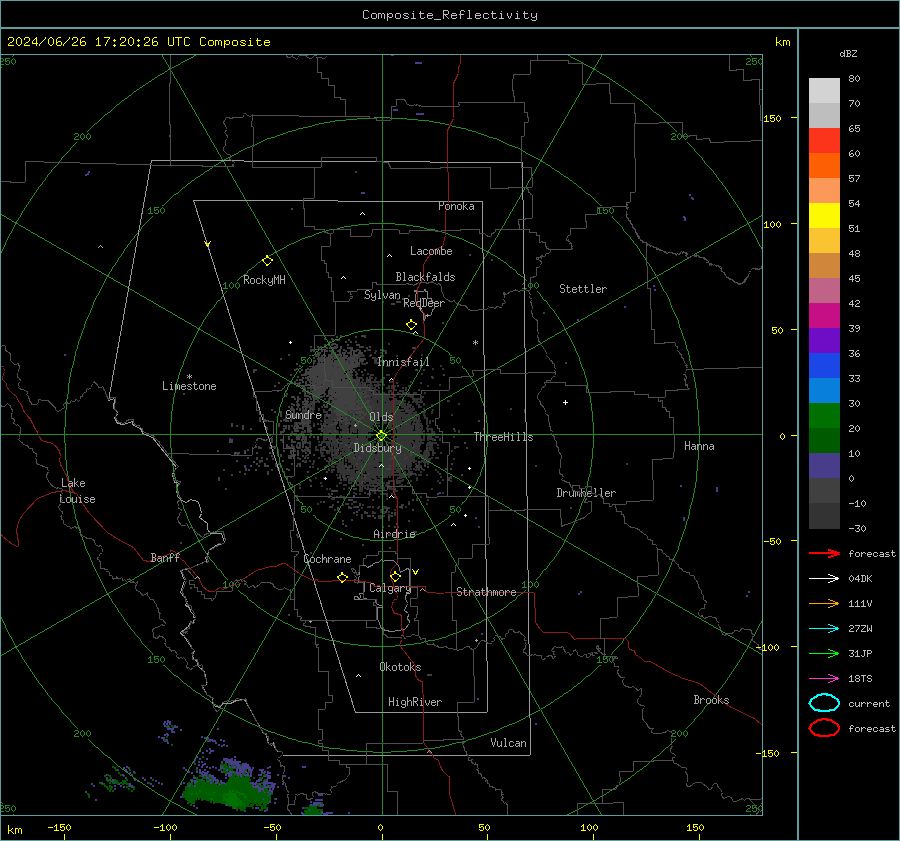Screen dimensions: 900x841
Task: Click the Okotoks label
Action: pyautogui.click(x=400, y=667)
